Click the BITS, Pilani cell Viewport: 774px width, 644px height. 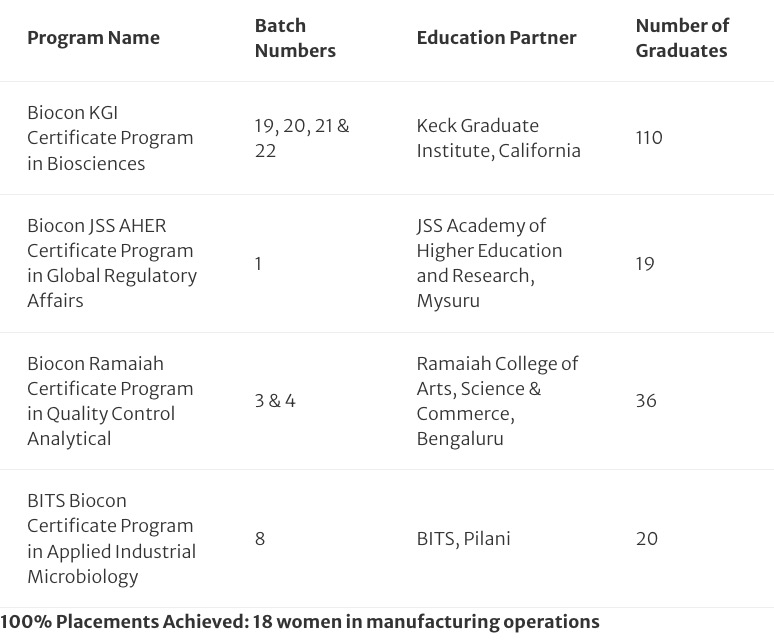coord(463,539)
